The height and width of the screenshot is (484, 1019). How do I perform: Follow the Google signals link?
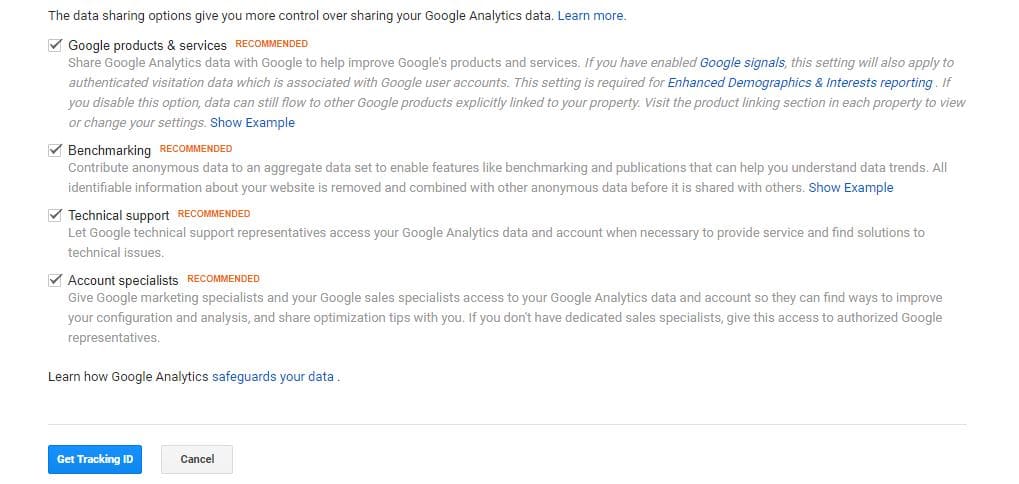coord(742,63)
